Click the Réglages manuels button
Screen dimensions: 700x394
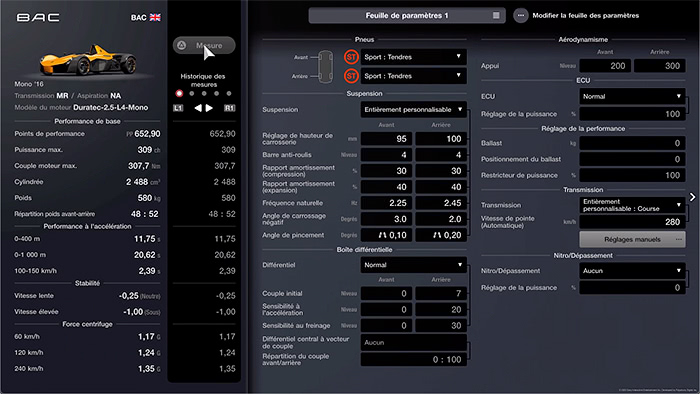click(x=632, y=240)
